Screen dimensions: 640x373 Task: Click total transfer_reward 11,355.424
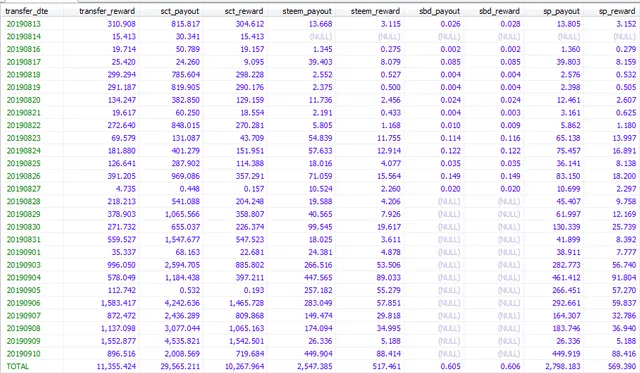click(116, 366)
